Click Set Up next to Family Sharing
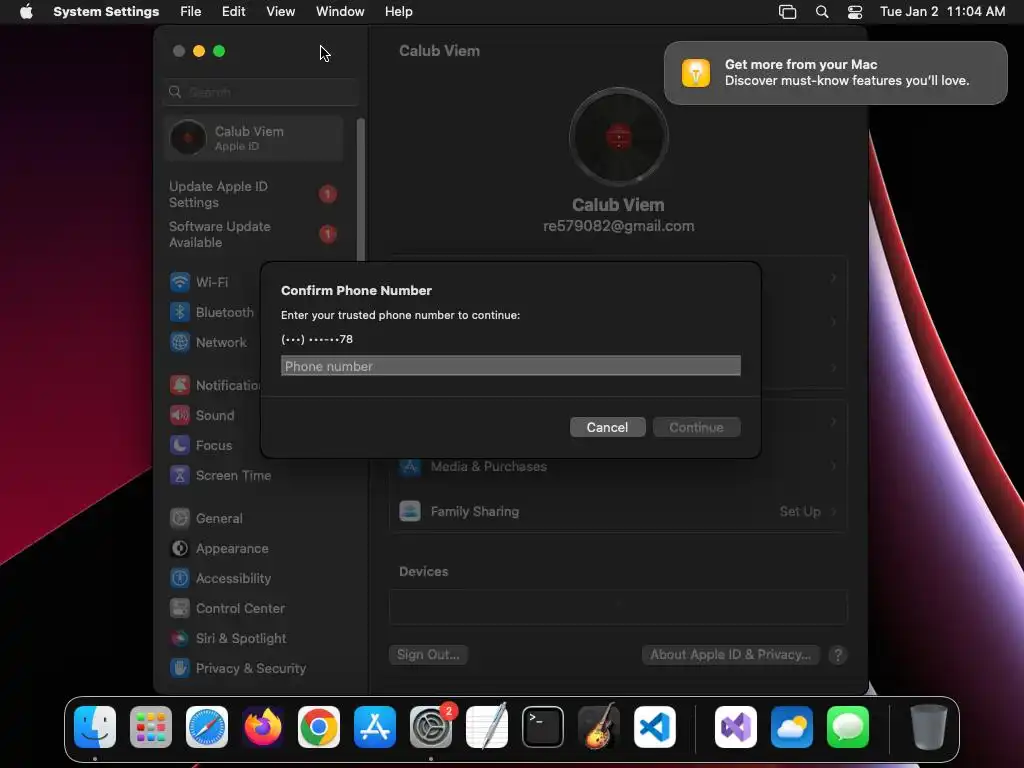 tap(800, 511)
